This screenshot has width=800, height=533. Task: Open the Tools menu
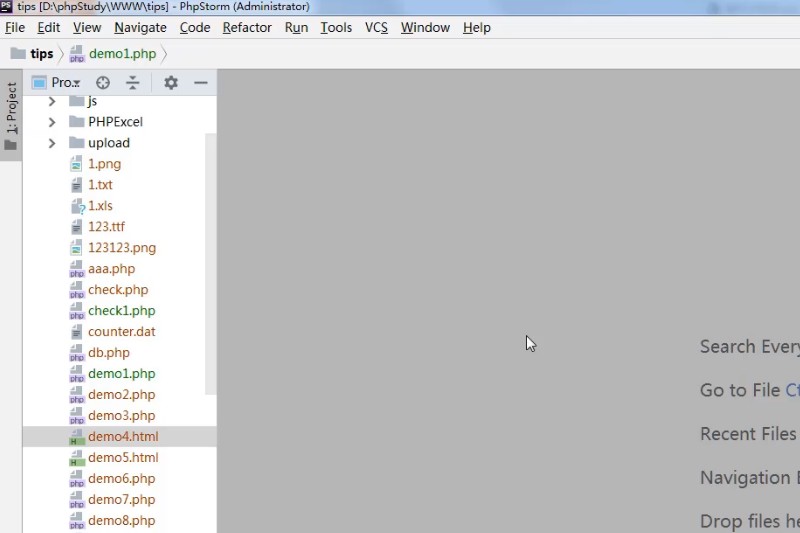pyautogui.click(x=336, y=28)
